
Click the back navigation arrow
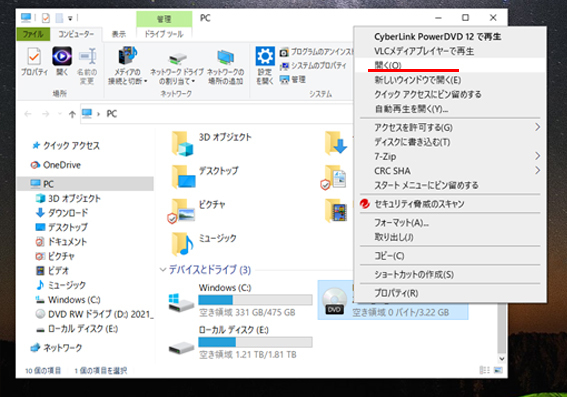pos(28,114)
